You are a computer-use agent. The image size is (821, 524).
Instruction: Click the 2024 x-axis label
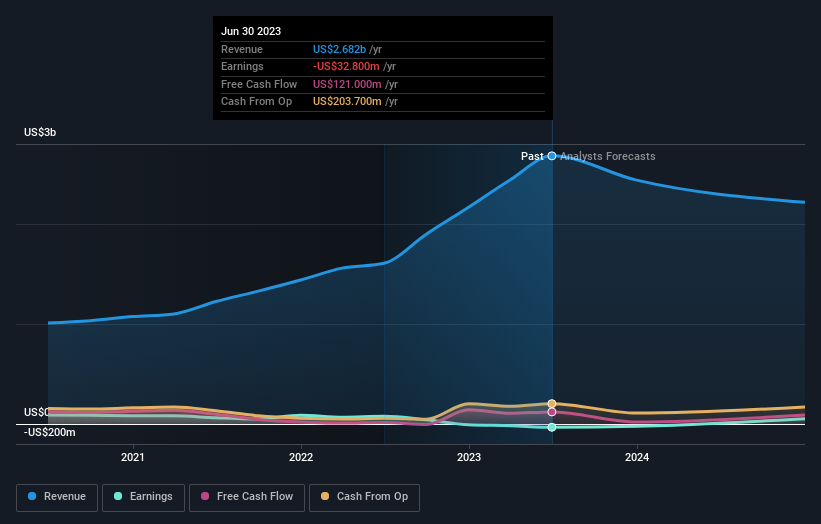point(637,457)
